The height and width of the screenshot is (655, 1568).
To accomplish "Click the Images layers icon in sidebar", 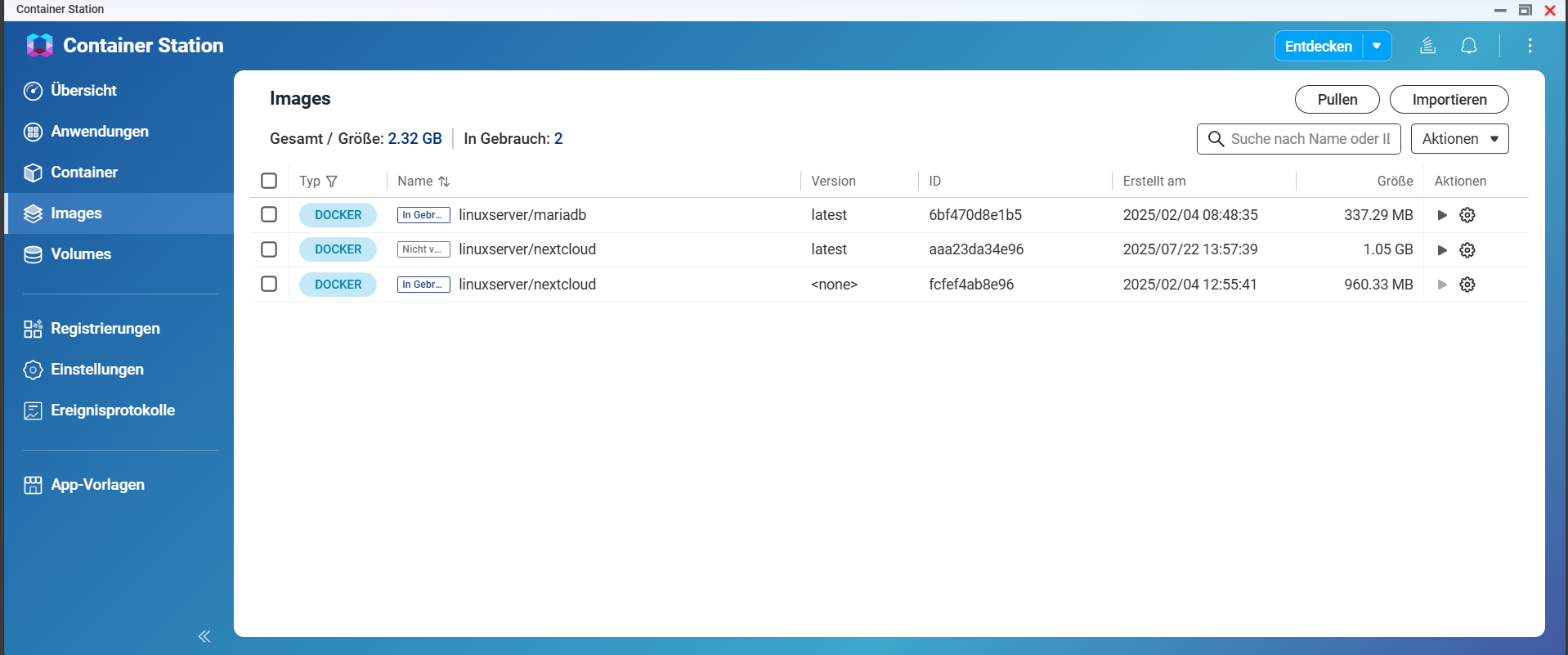I will point(33,213).
